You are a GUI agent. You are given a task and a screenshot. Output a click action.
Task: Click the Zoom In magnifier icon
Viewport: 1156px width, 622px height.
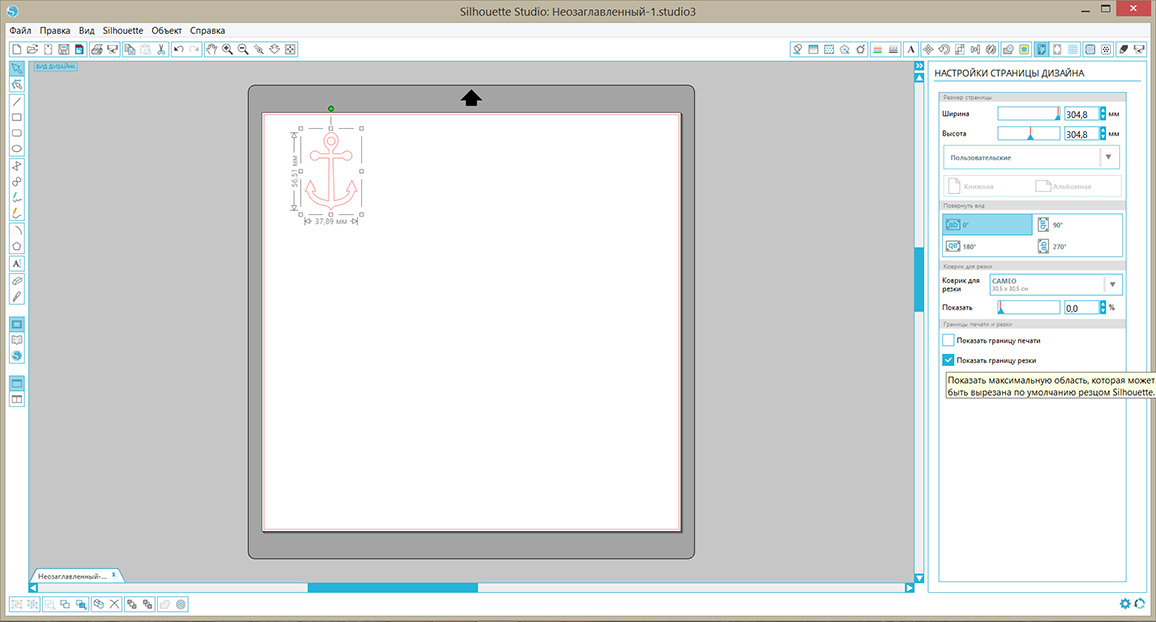coord(228,49)
